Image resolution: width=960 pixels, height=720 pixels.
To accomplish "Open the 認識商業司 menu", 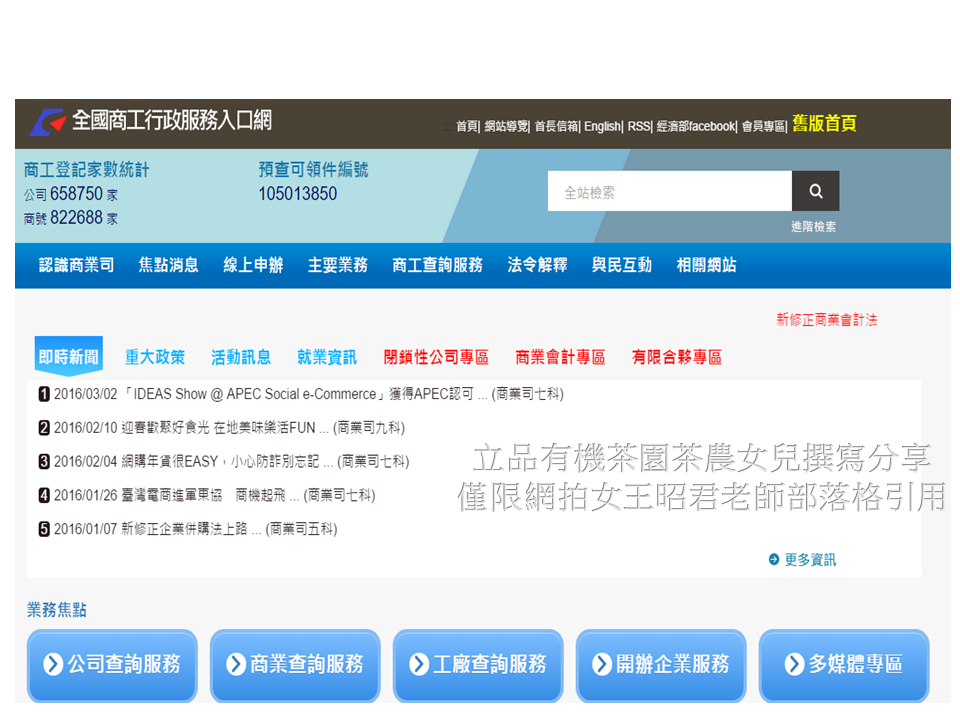I will pos(77,265).
